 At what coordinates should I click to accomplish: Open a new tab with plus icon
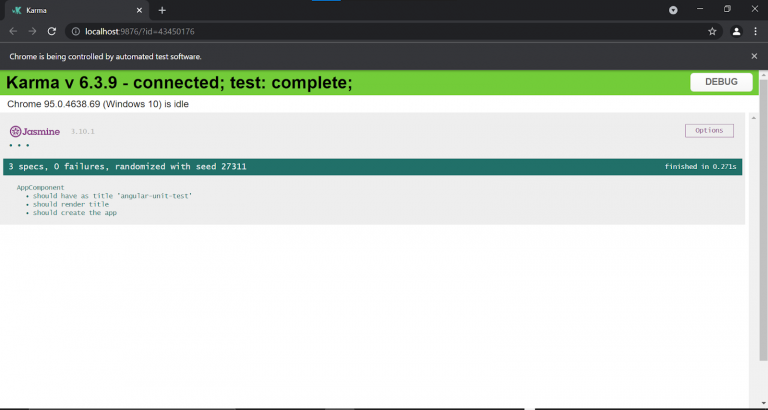pyautogui.click(x=162, y=10)
